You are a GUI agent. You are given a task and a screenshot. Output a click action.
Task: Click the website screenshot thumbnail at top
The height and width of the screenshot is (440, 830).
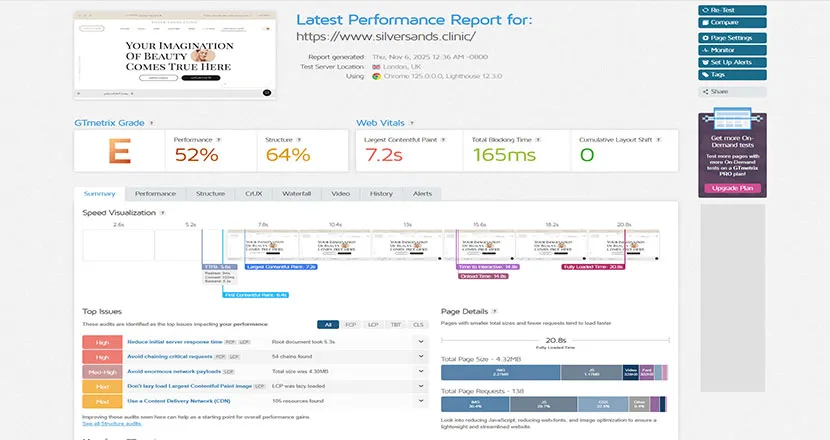tap(175, 55)
